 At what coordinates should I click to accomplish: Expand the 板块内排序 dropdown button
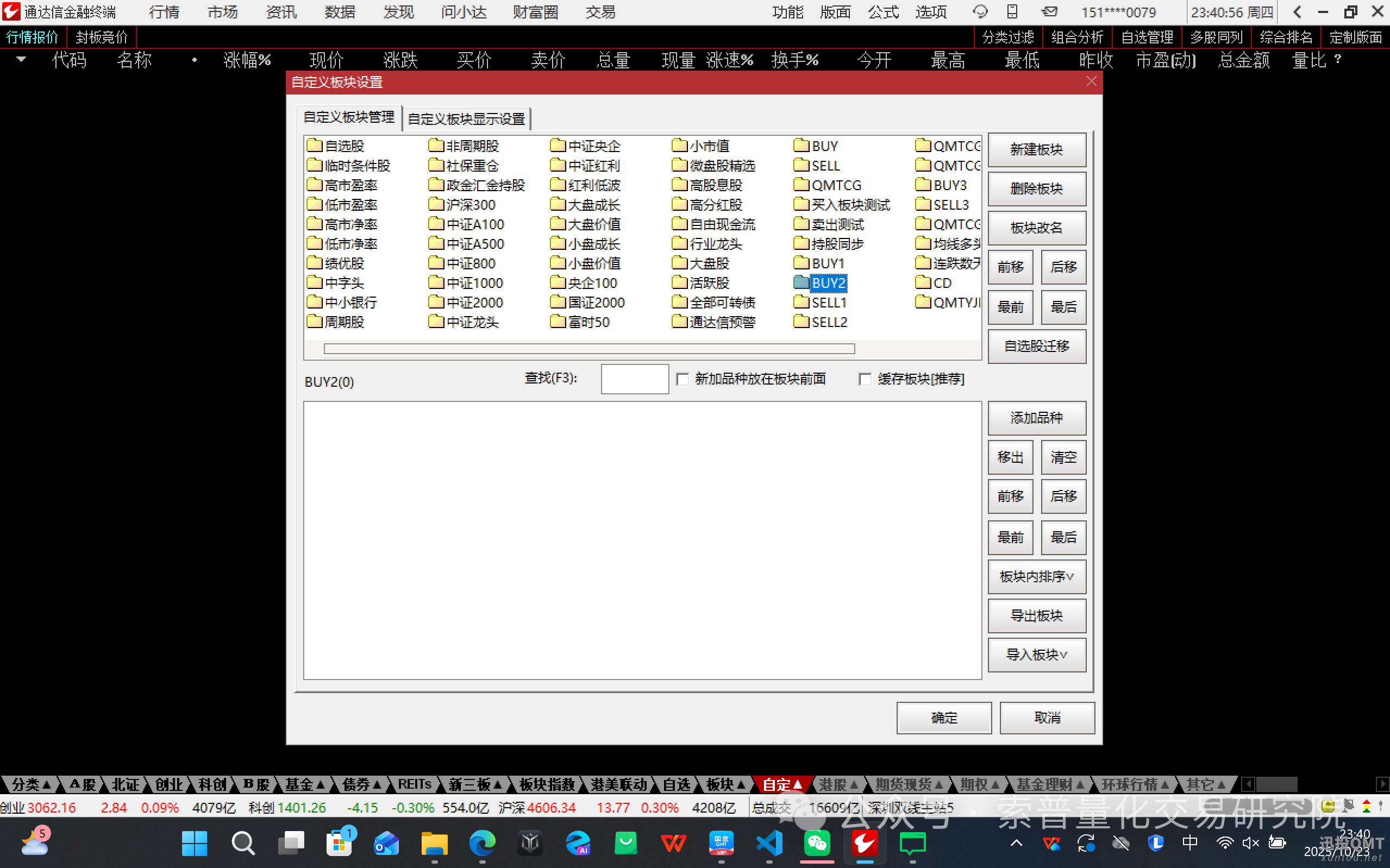1036,576
